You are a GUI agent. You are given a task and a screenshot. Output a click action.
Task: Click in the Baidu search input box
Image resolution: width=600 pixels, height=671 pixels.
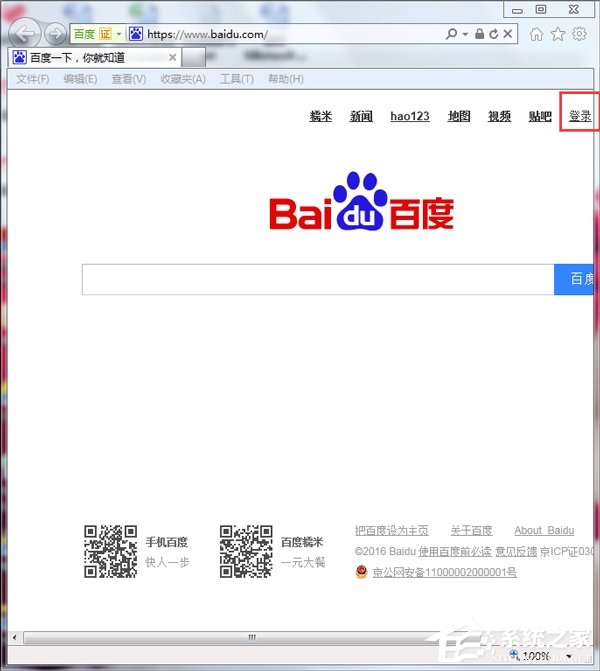pos(317,280)
